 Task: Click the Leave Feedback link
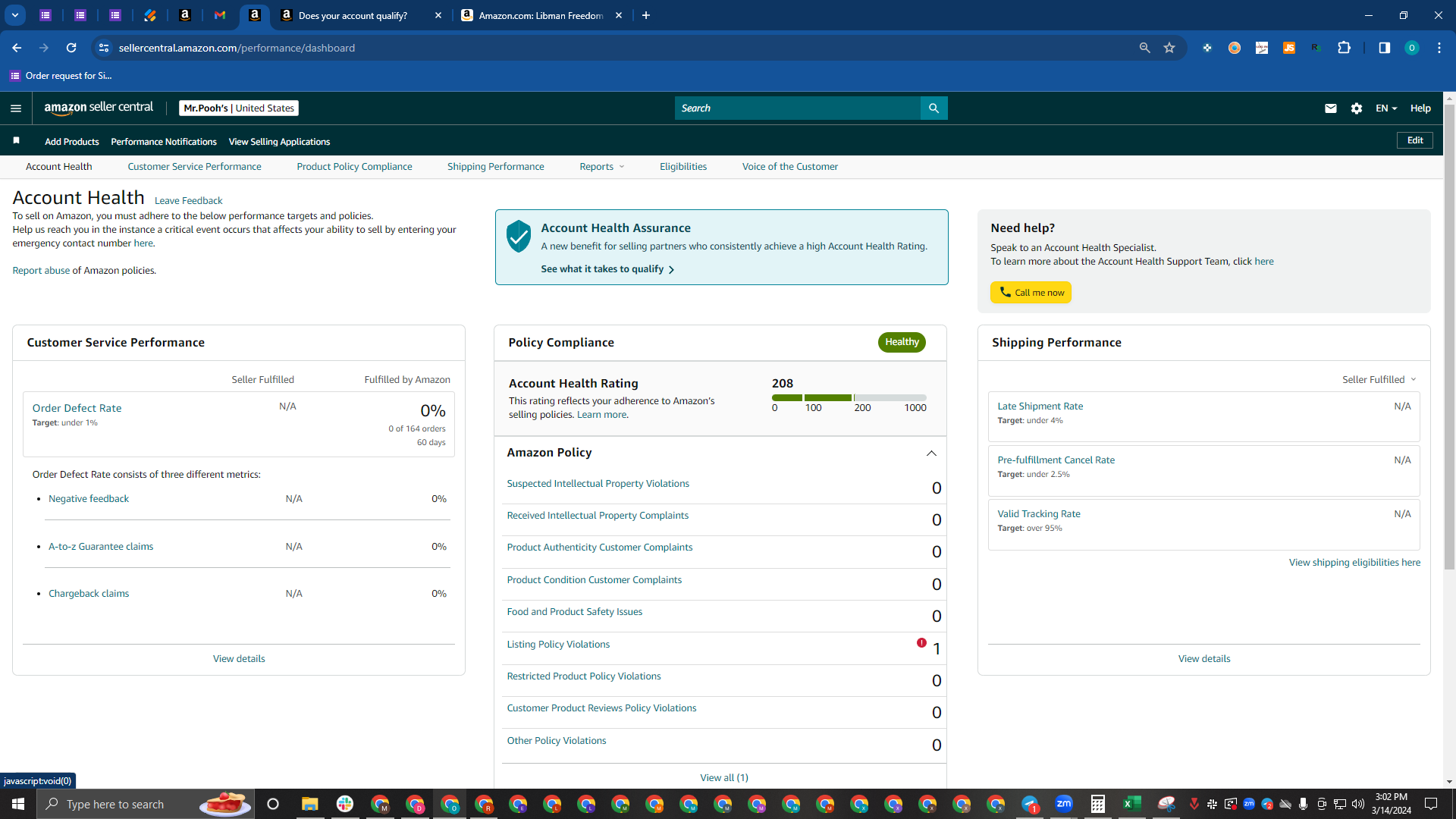(188, 201)
